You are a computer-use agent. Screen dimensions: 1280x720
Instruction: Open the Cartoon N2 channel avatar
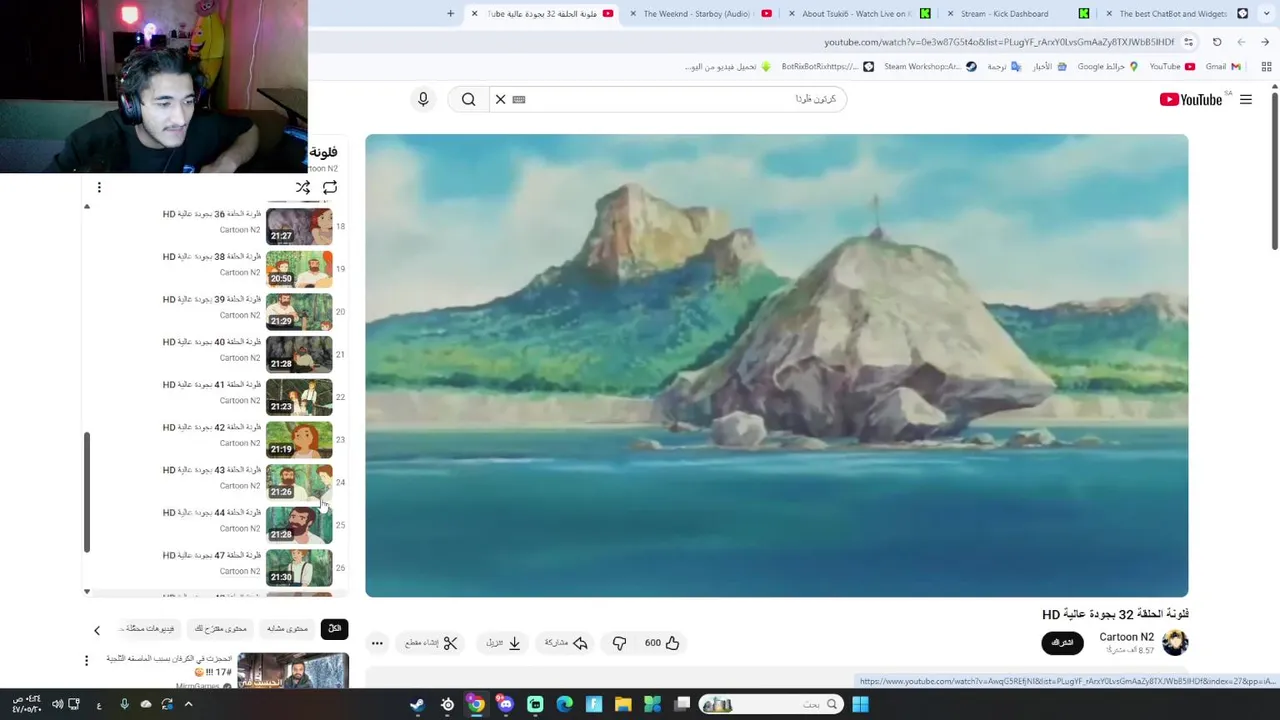coord(1175,642)
